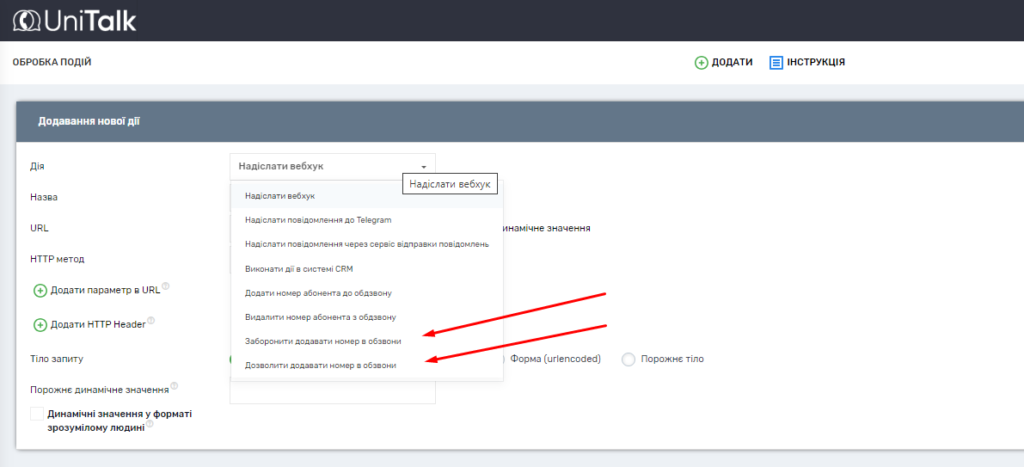The width and height of the screenshot is (1024, 467).
Task: Open the ІНСТРУКЦІЯ document icon
Action: 775,62
